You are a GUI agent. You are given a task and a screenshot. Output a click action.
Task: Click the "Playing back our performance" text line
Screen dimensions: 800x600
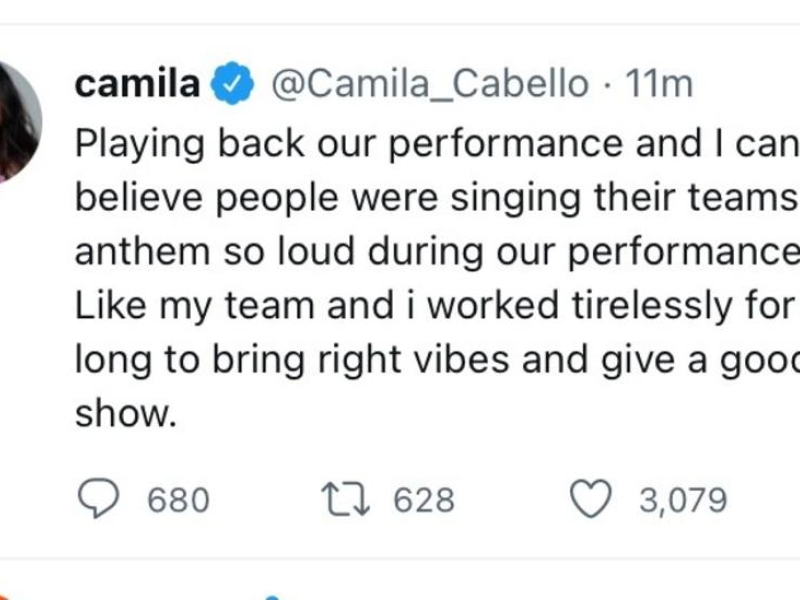pos(437,144)
